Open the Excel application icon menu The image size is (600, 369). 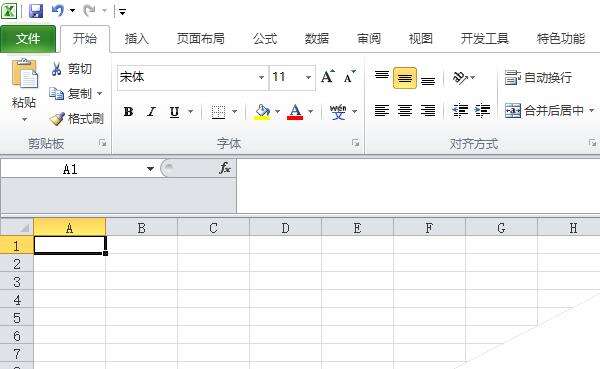point(9,11)
